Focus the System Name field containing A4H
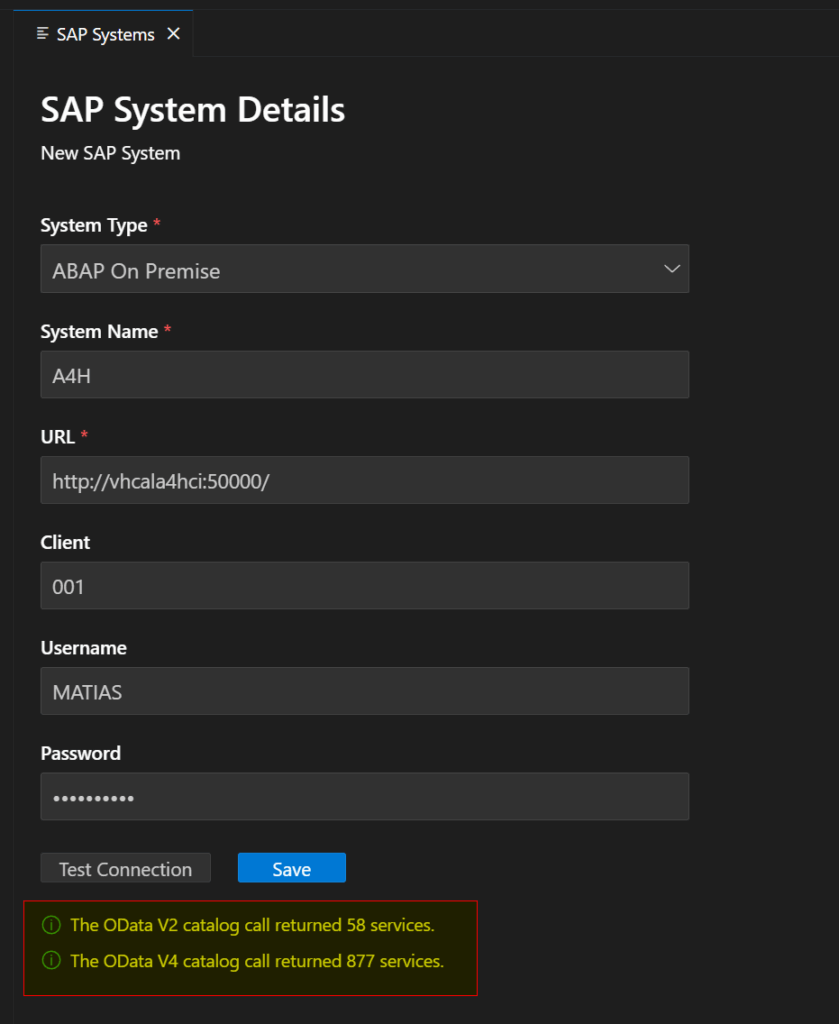The image size is (839, 1024). [364, 375]
